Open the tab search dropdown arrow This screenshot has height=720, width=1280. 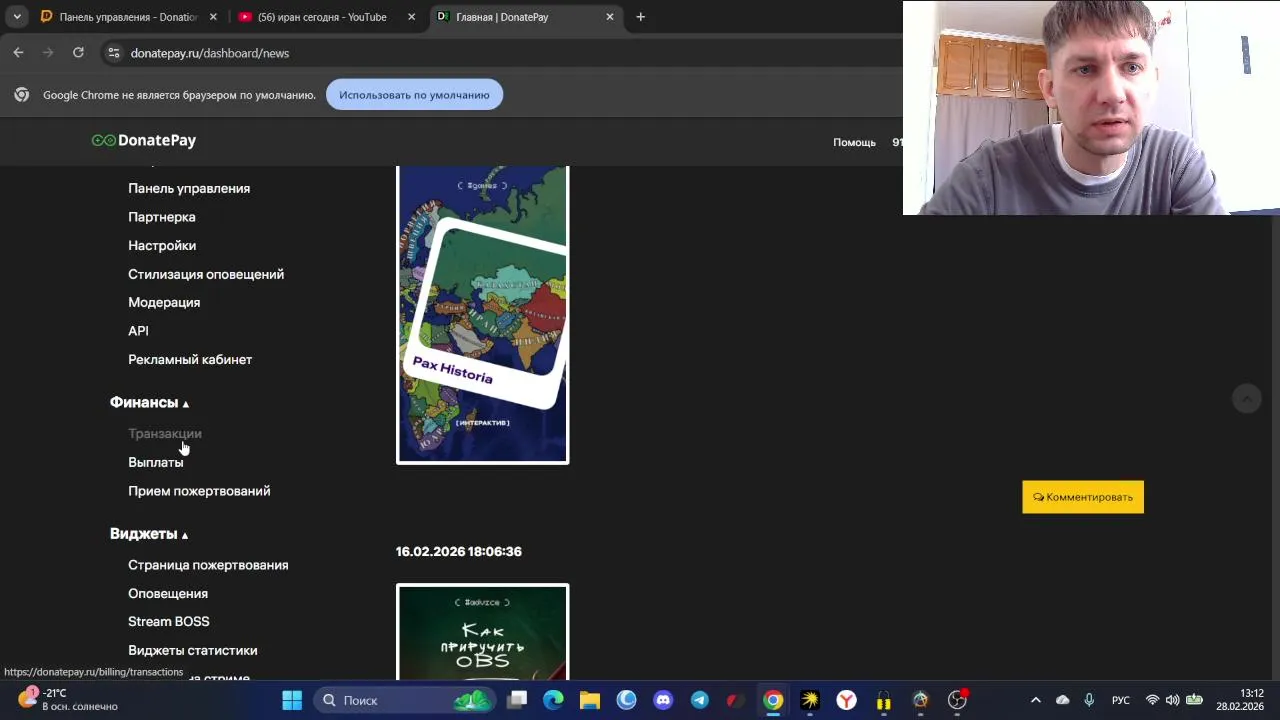[x=17, y=17]
